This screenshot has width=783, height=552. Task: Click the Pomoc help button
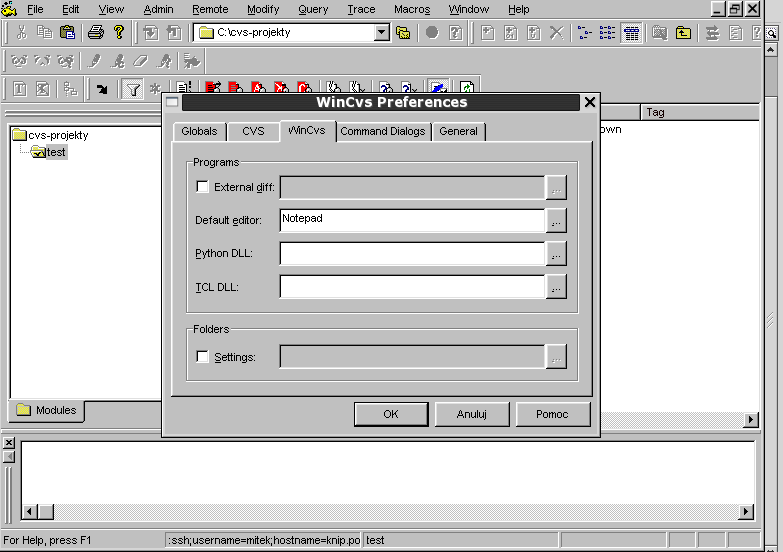(552, 414)
